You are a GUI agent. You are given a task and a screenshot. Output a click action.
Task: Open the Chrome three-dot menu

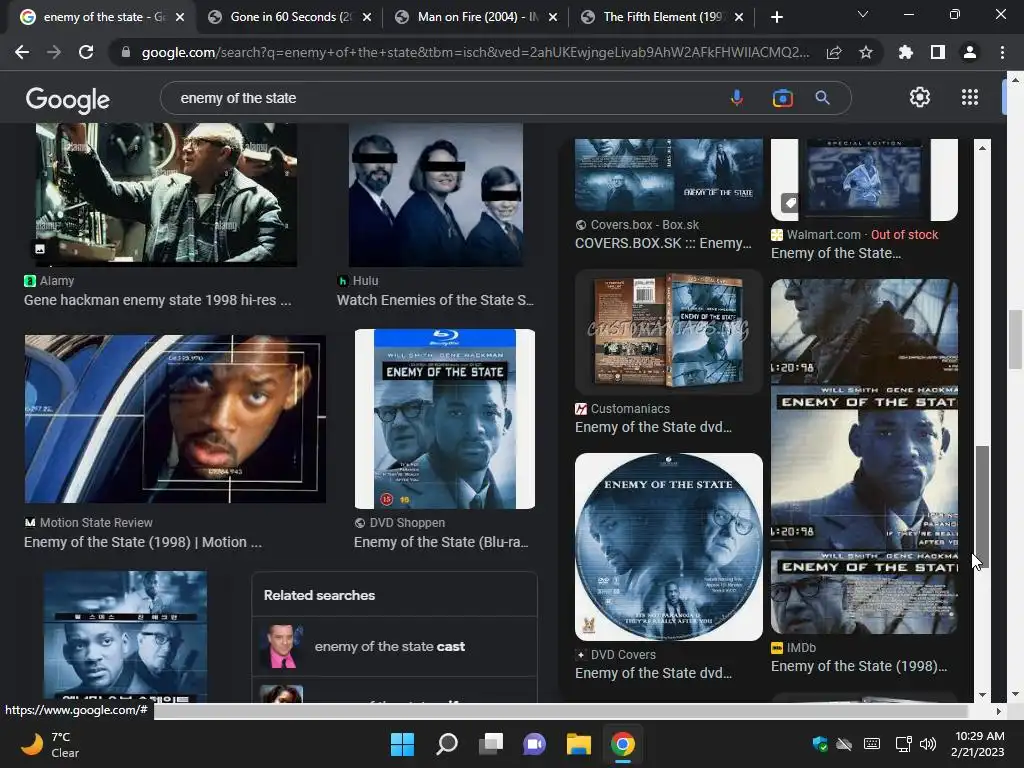click(x=1002, y=52)
